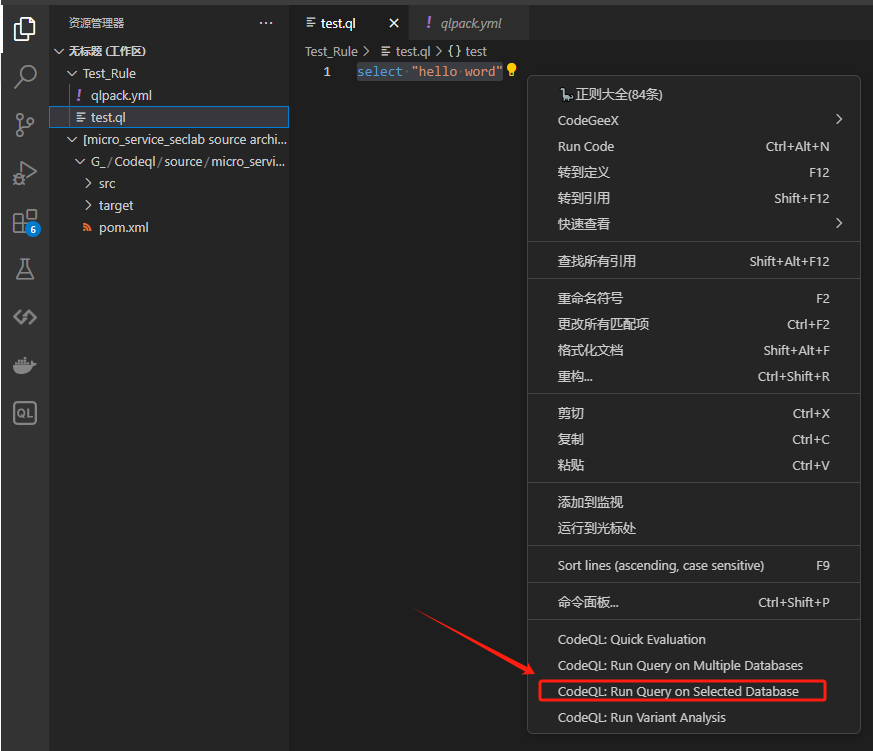The image size is (873, 751).
Task: Click the select keyword in editor
Action: coord(380,71)
